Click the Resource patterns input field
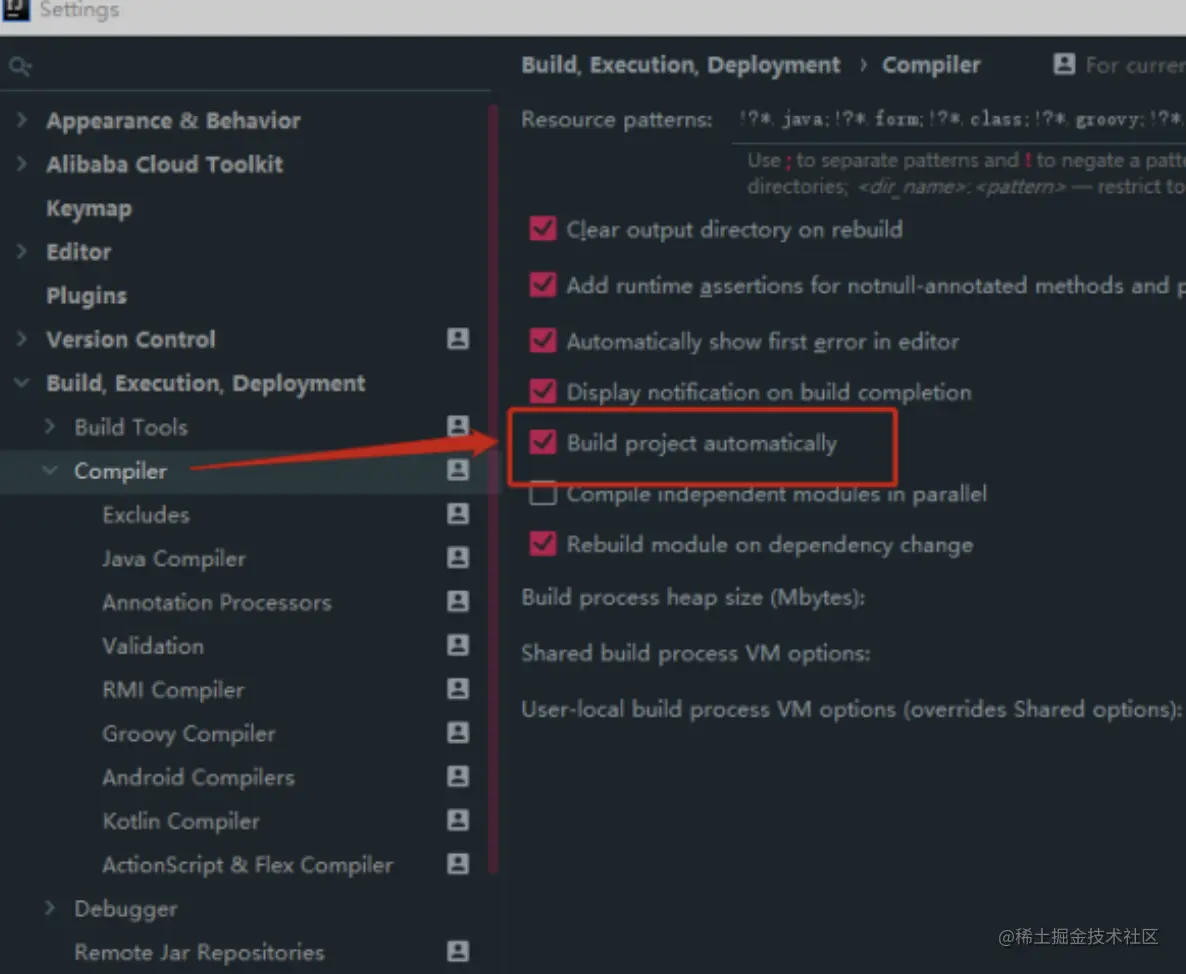Image resolution: width=1186 pixels, height=974 pixels. tap(958, 119)
